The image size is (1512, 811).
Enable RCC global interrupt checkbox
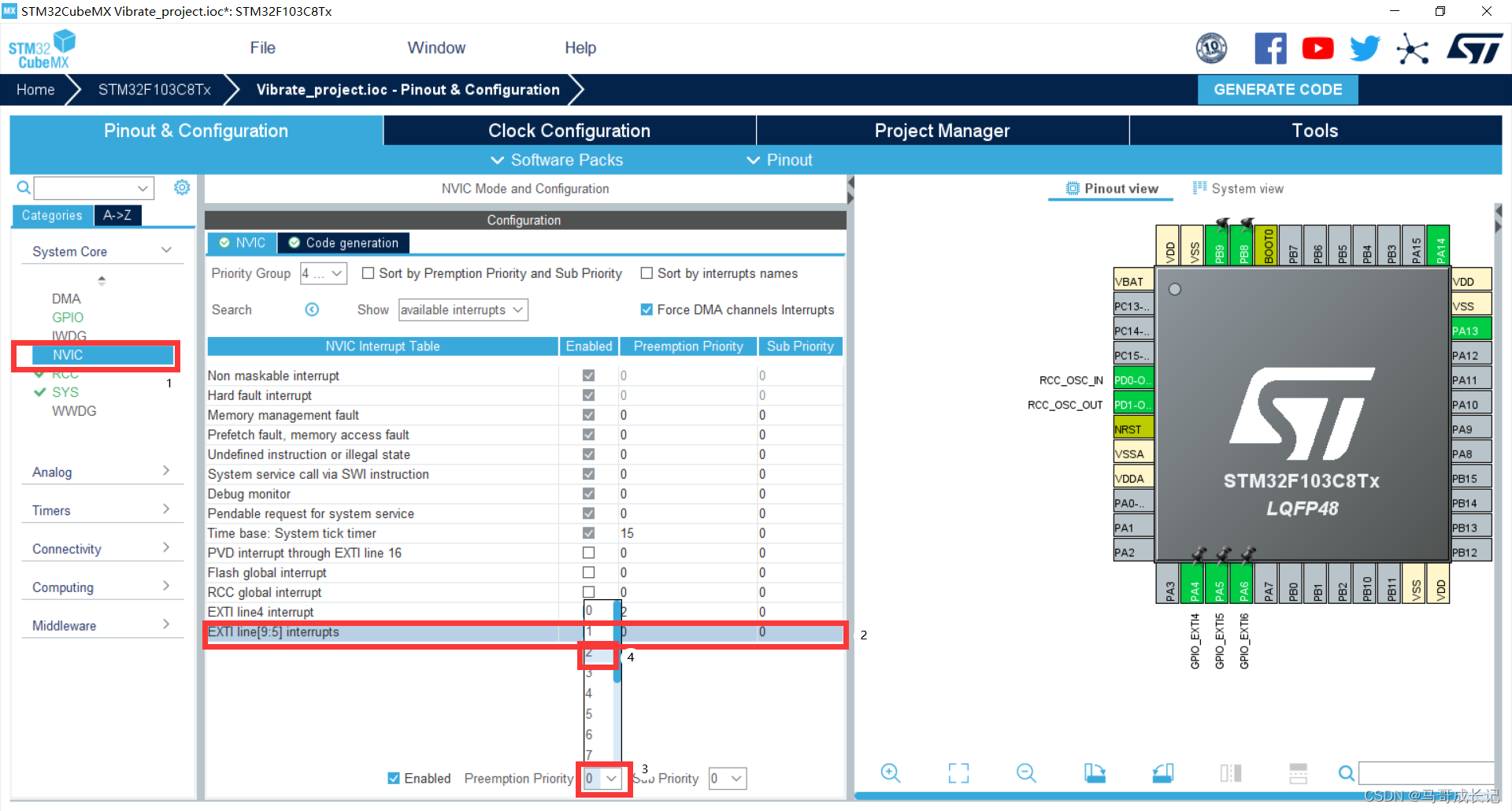click(588, 592)
